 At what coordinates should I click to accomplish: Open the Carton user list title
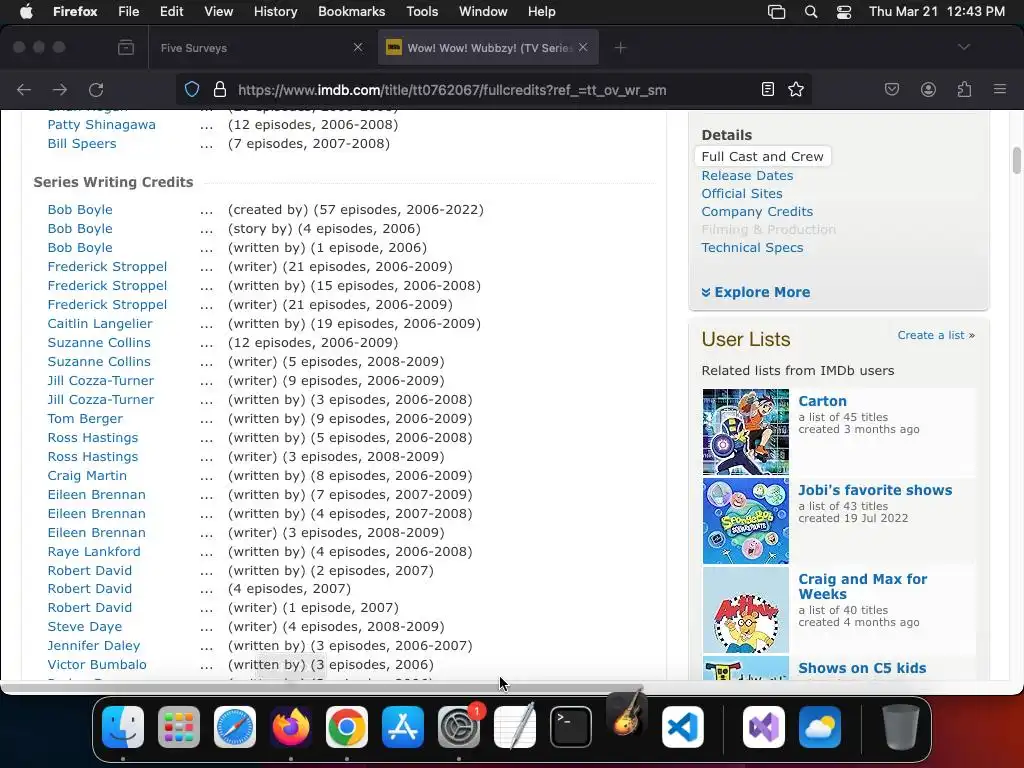click(822, 401)
